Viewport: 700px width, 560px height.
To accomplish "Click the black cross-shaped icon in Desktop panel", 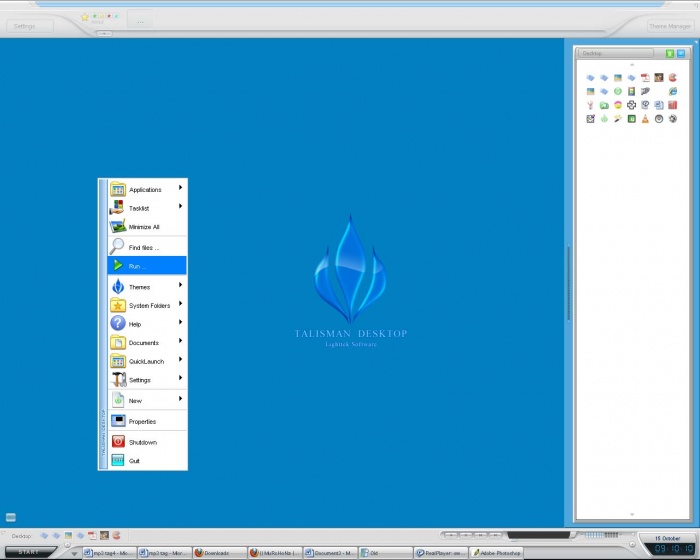I will pos(632,105).
